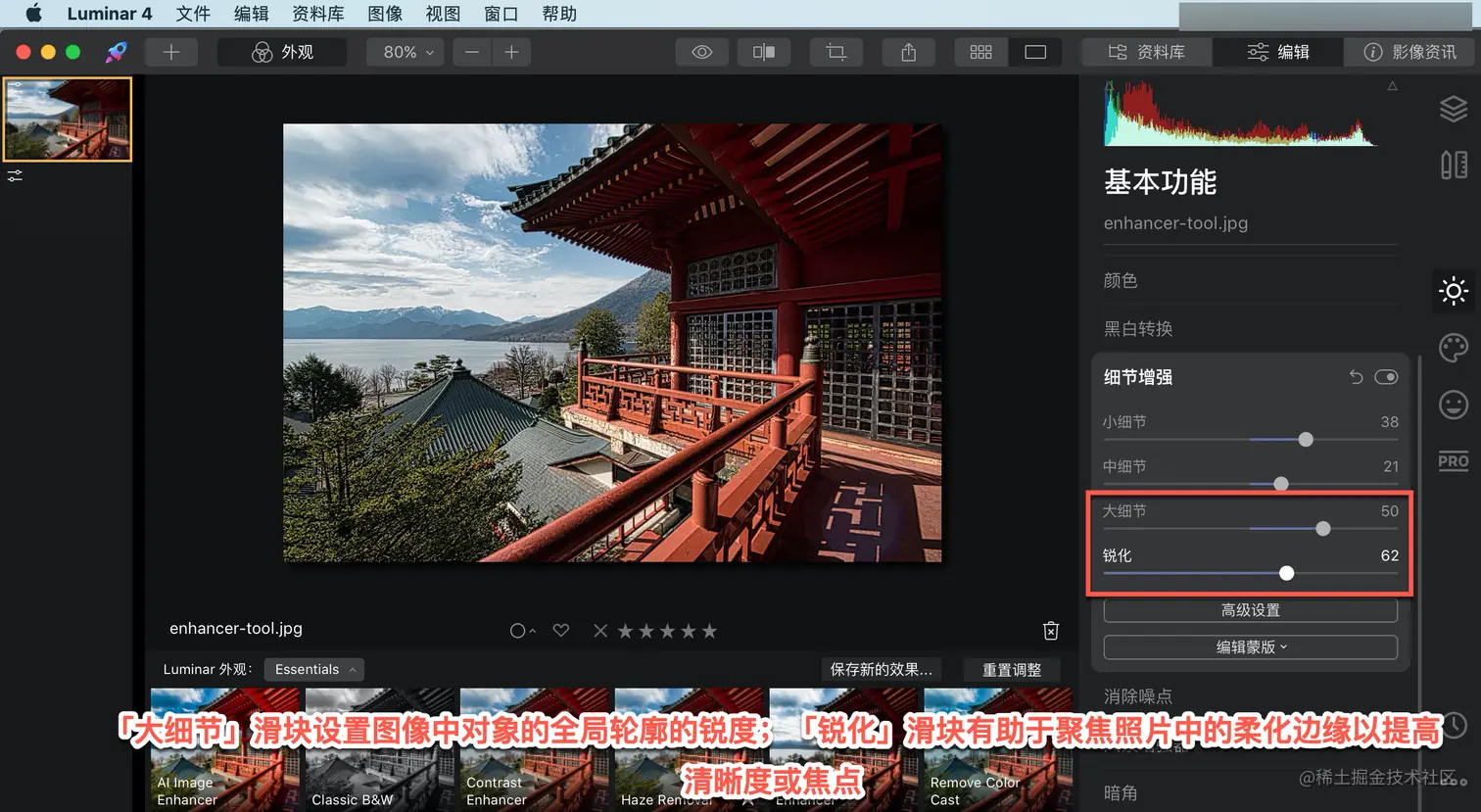The width and height of the screenshot is (1481, 812).
Task: Switch to the 资料库 library tab
Action: [x=1147, y=52]
